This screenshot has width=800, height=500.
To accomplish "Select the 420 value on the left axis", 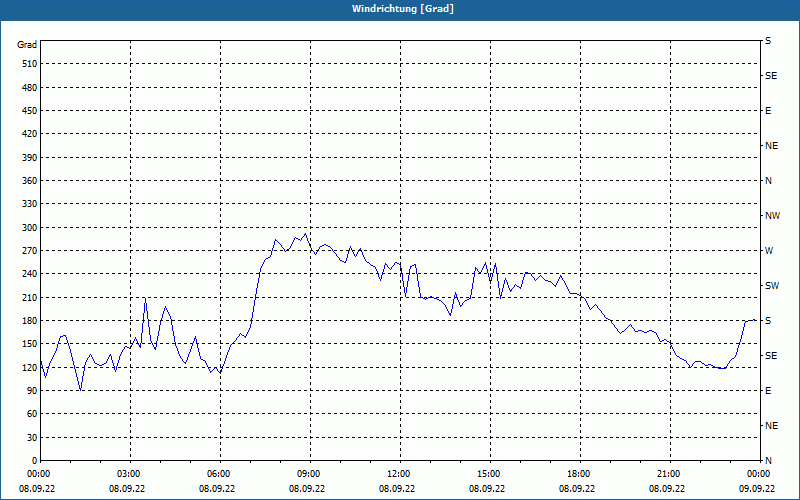I will pos(30,134).
